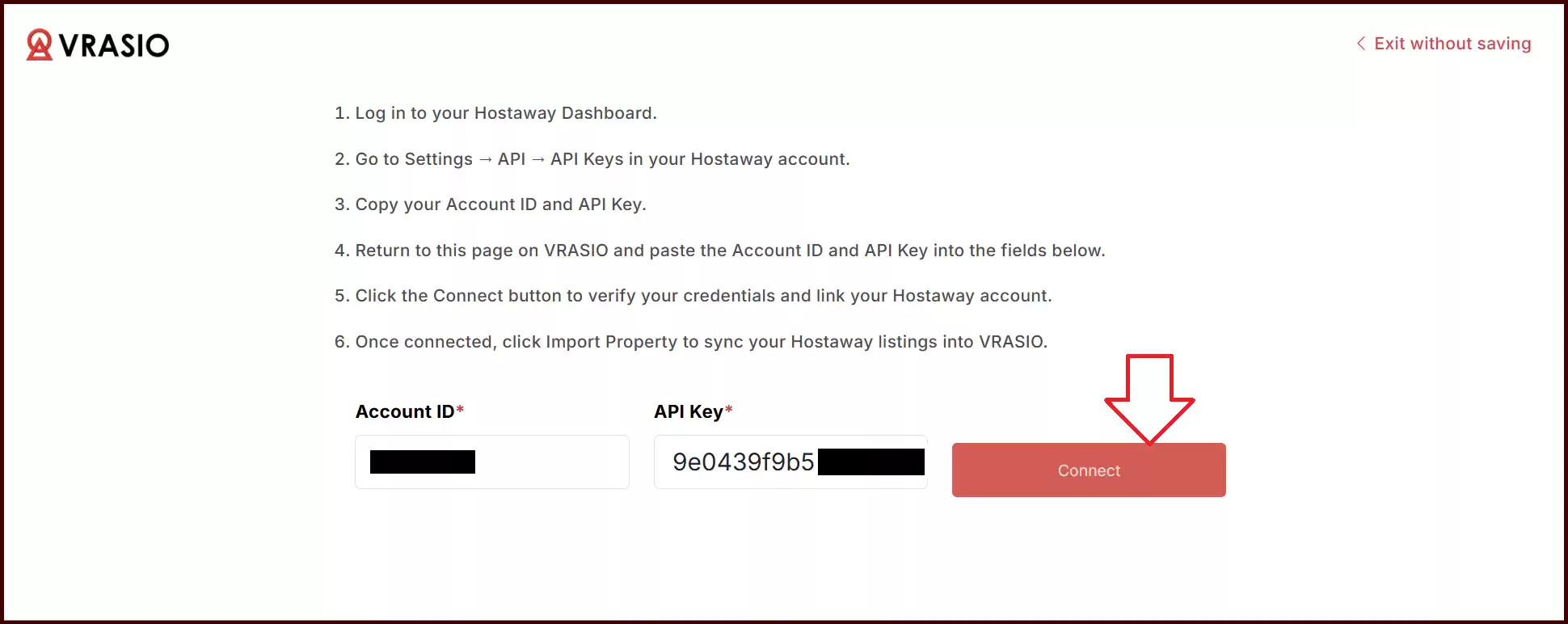Viewport: 1568px width, 624px height.
Task: Click the VRASIO wordmark text
Action: [x=114, y=45]
